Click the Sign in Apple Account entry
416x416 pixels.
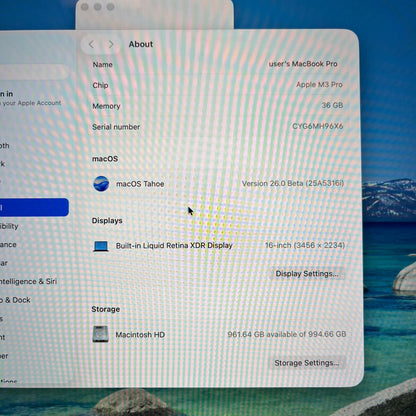31,98
